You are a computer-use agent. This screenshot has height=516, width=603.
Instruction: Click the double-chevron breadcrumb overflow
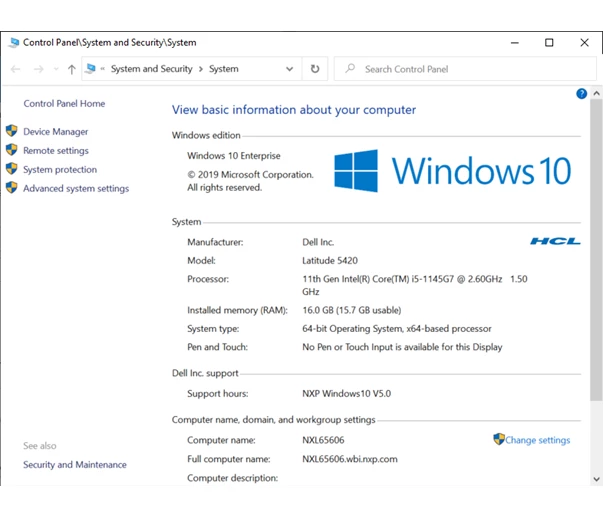tap(103, 69)
